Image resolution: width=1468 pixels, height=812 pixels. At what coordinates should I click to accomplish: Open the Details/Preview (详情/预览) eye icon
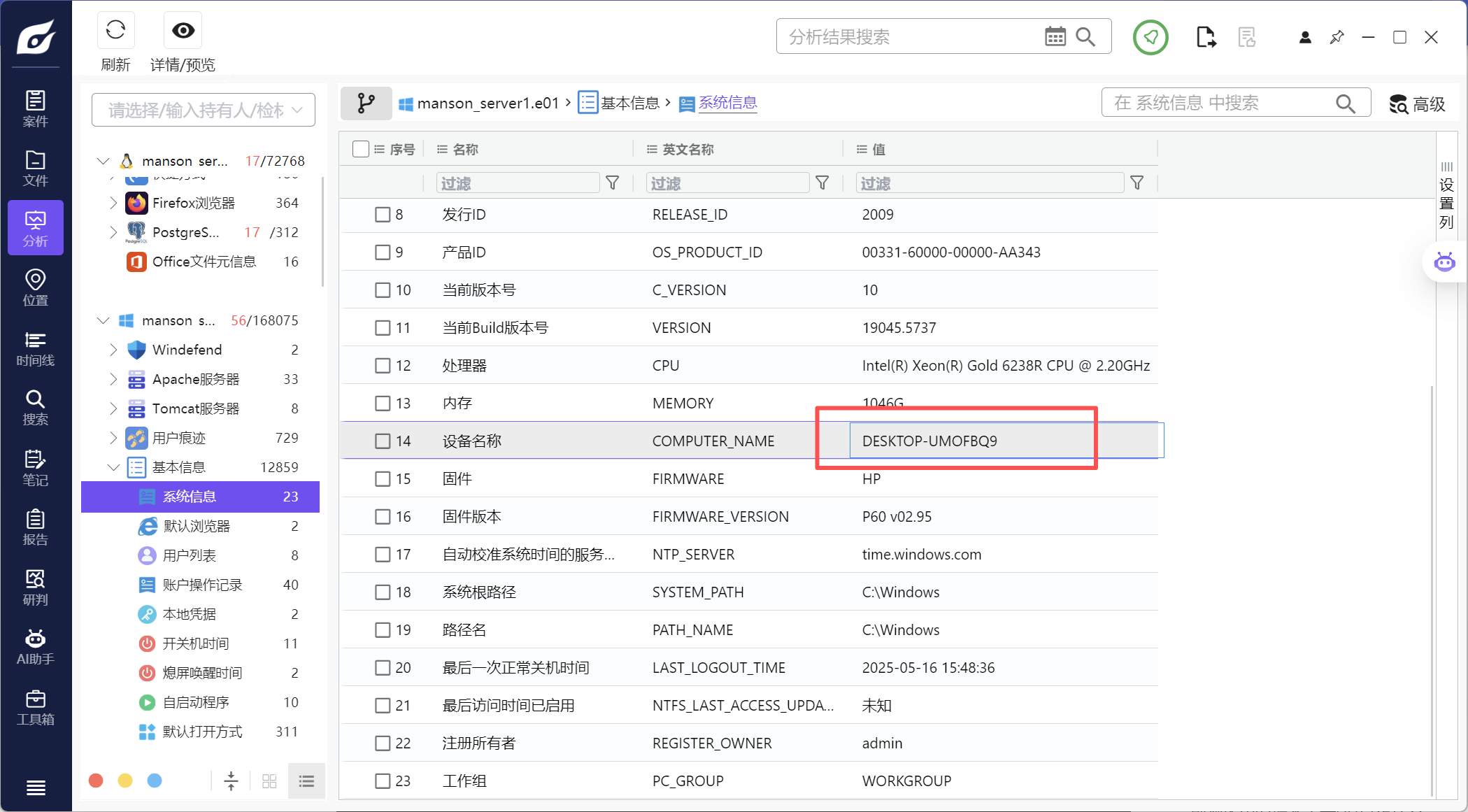[183, 30]
